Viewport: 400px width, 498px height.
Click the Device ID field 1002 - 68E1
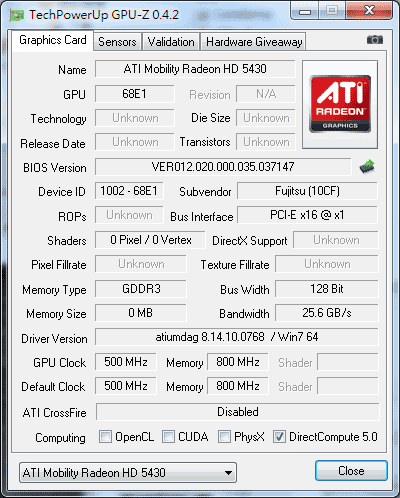[x=129, y=191]
